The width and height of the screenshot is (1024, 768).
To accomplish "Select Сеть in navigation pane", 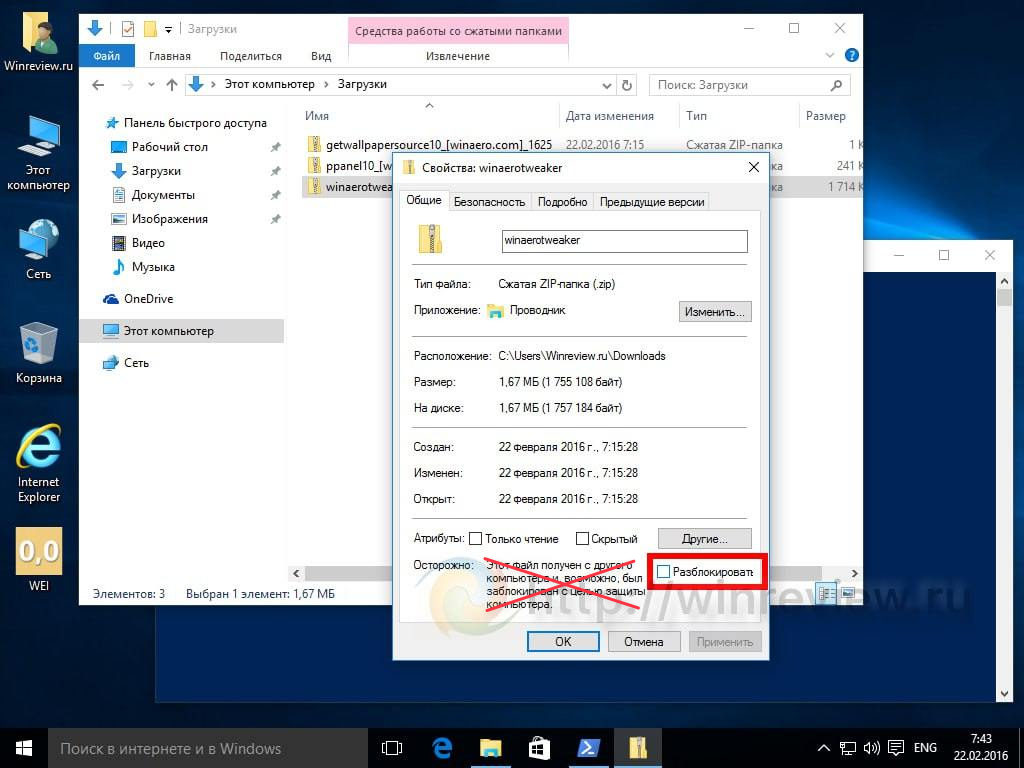I will 136,362.
